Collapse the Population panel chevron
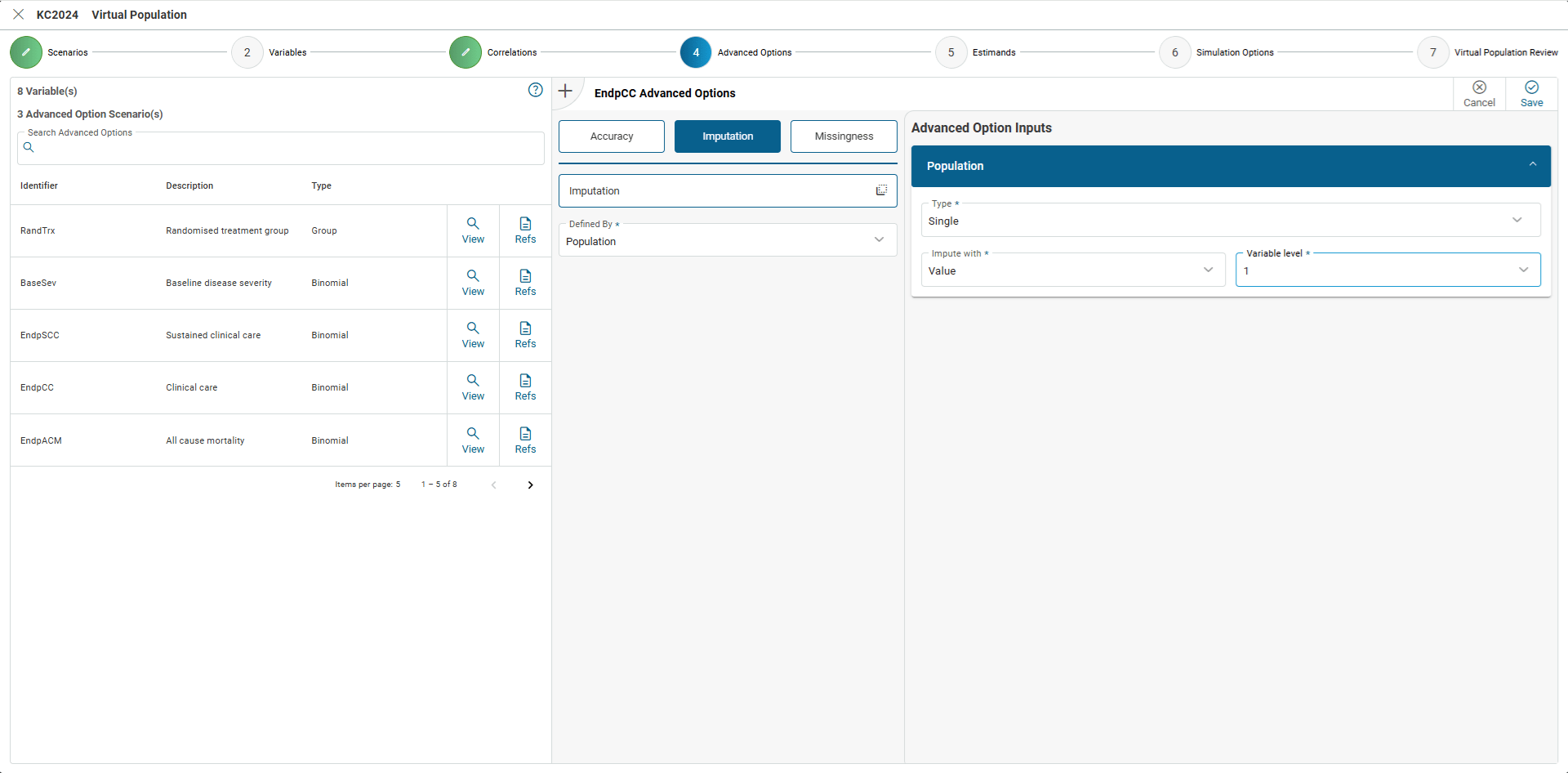The width and height of the screenshot is (1568, 773). coord(1533,164)
